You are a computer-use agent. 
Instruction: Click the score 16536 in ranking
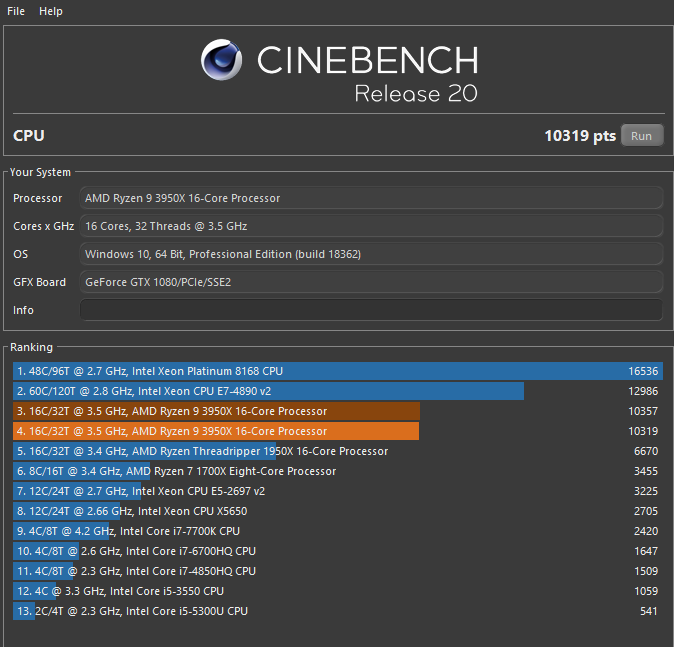pos(643,371)
